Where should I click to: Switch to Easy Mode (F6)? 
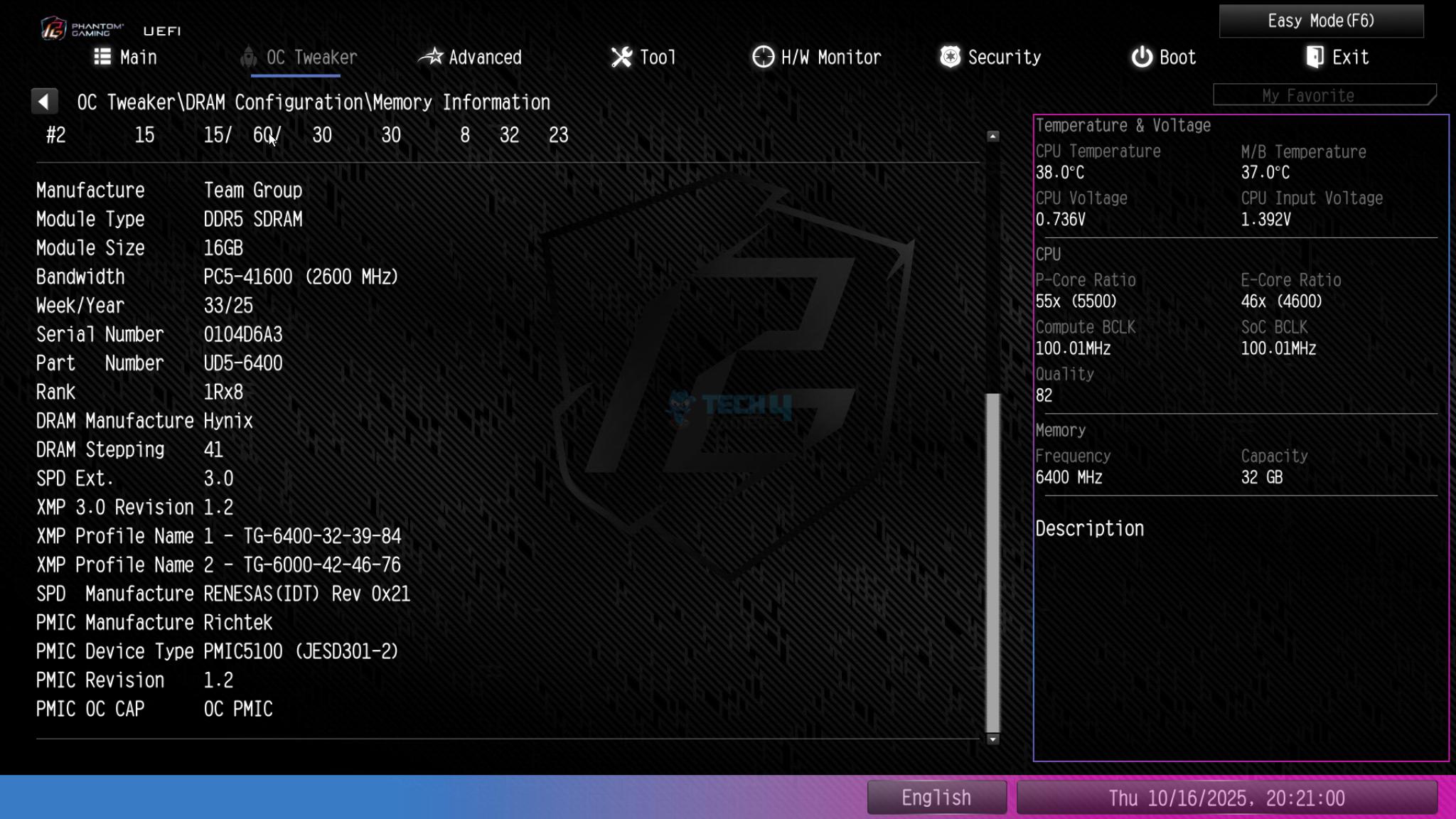[x=1321, y=21]
